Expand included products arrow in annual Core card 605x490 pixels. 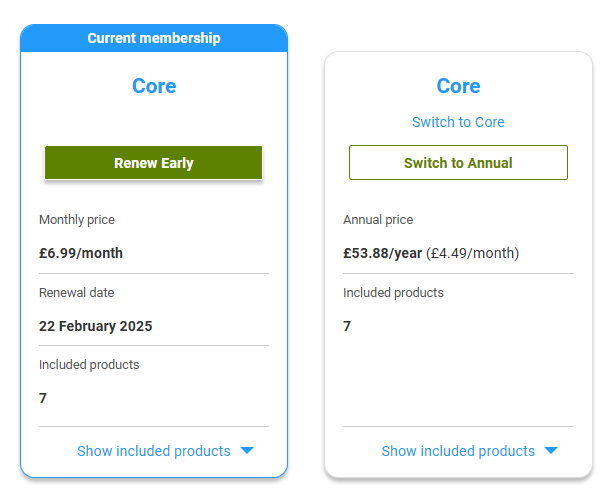click(x=551, y=450)
